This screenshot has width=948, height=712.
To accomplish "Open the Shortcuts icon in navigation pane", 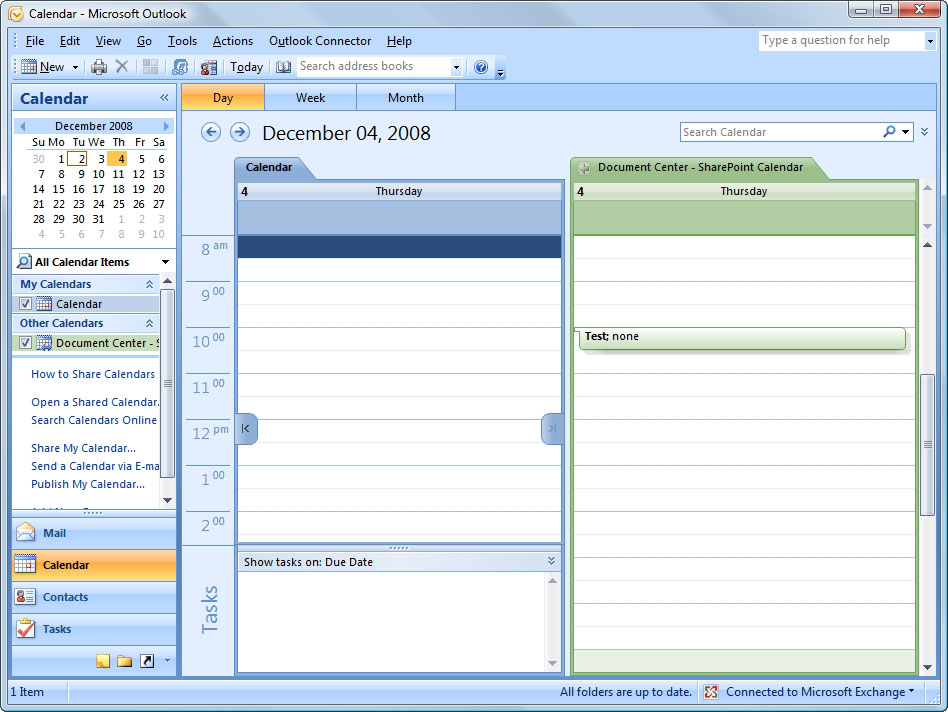I will click(x=147, y=661).
